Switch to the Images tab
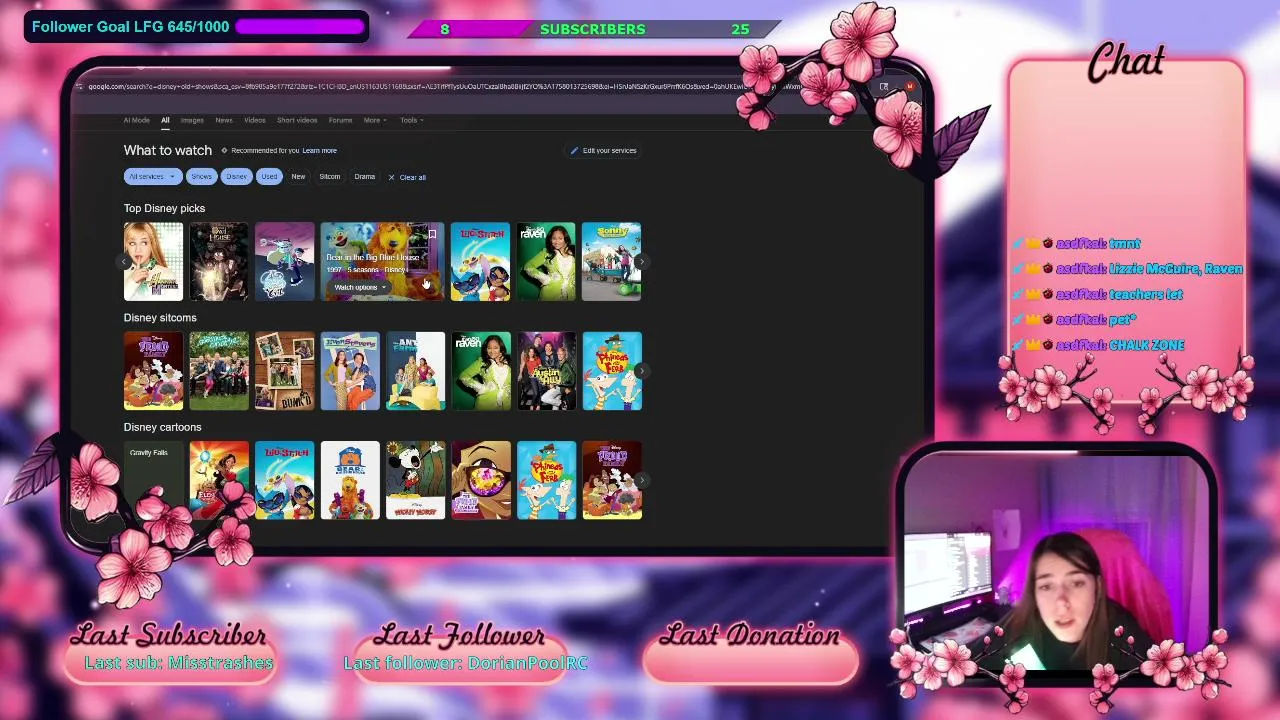 pos(192,120)
